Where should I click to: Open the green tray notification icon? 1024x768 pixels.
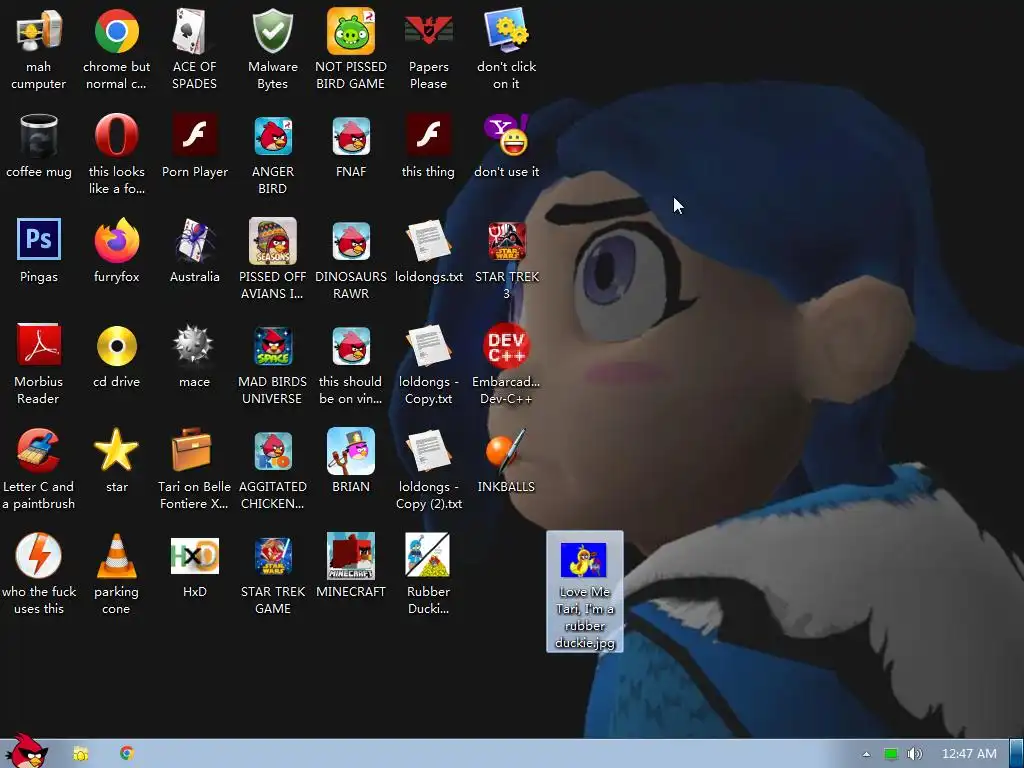click(891, 754)
